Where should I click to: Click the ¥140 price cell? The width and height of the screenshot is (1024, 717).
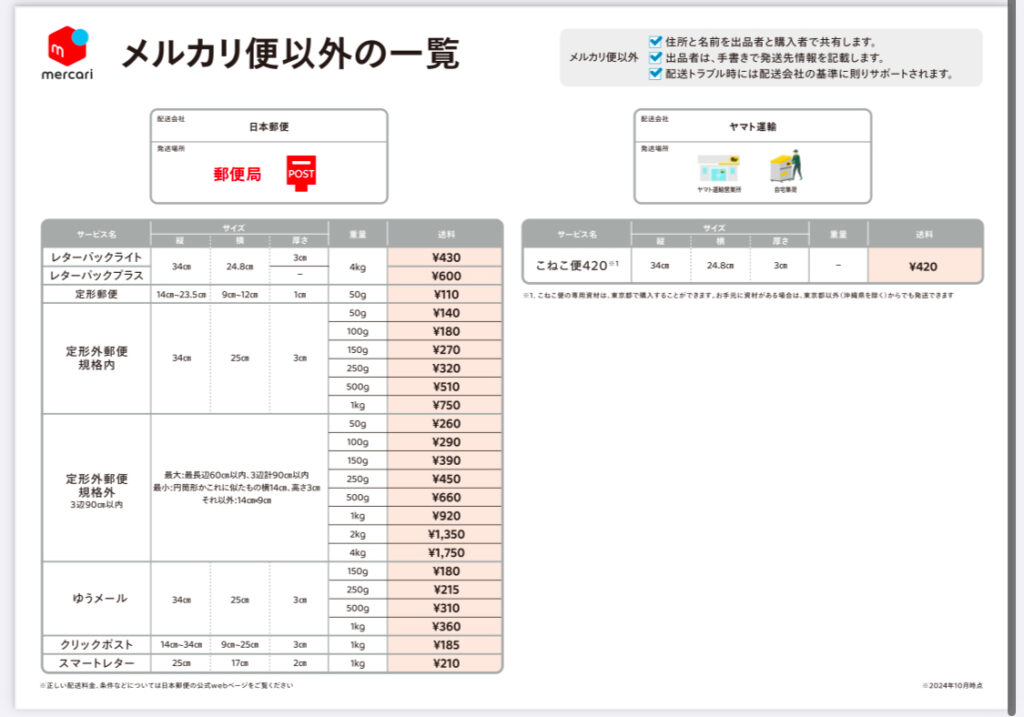click(446, 313)
